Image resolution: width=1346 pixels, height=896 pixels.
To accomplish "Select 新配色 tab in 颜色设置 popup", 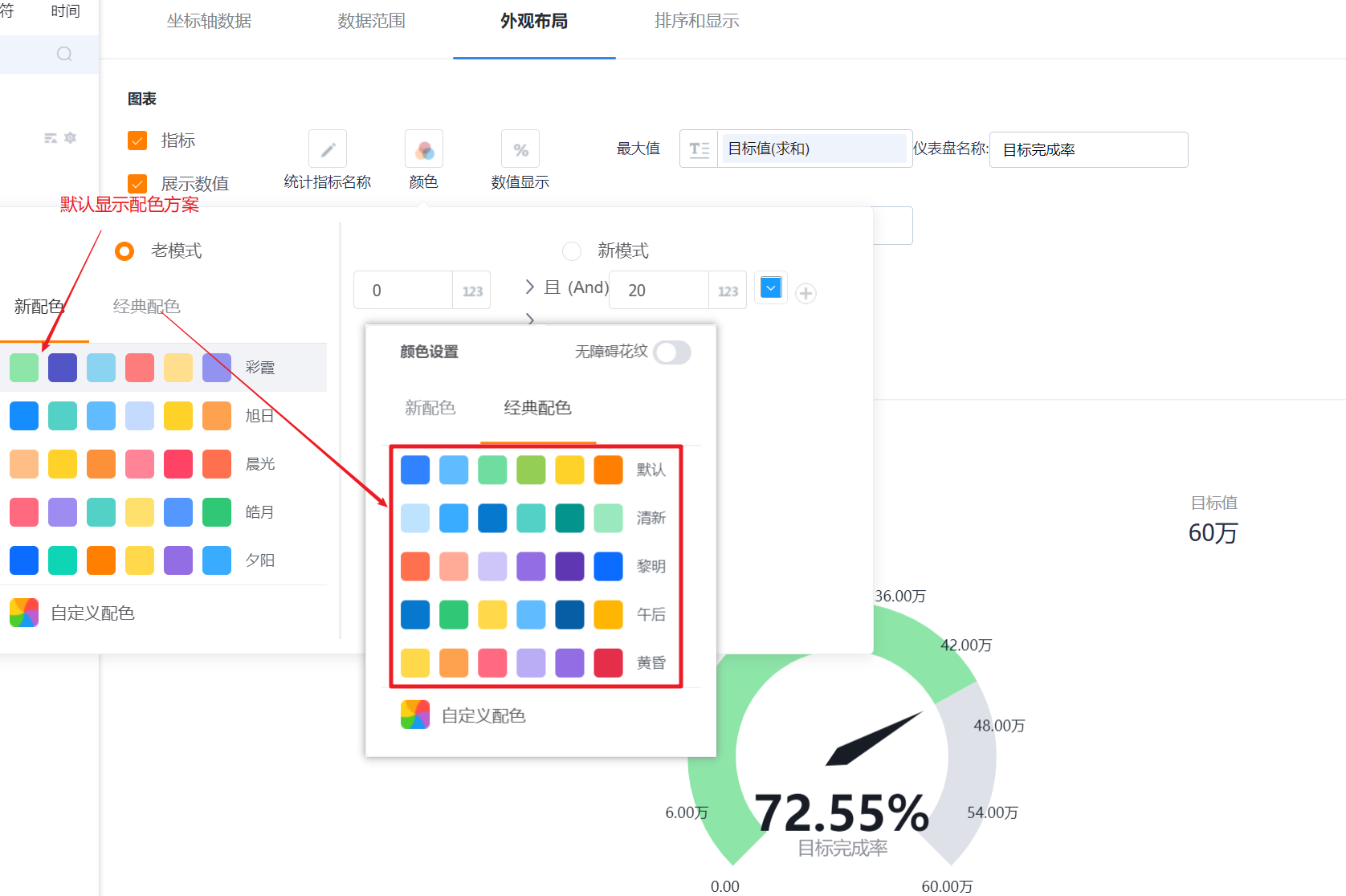I will [430, 408].
